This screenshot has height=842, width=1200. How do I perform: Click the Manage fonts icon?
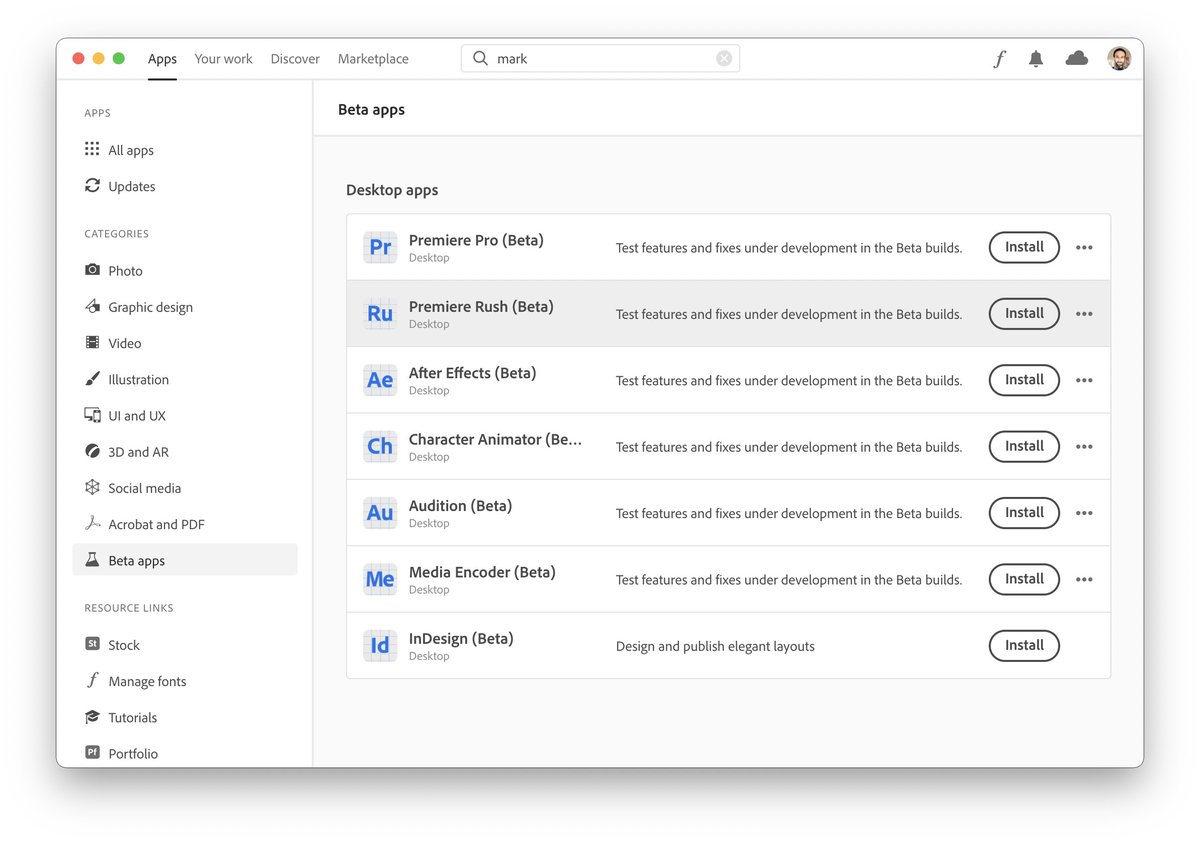tap(92, 680)
